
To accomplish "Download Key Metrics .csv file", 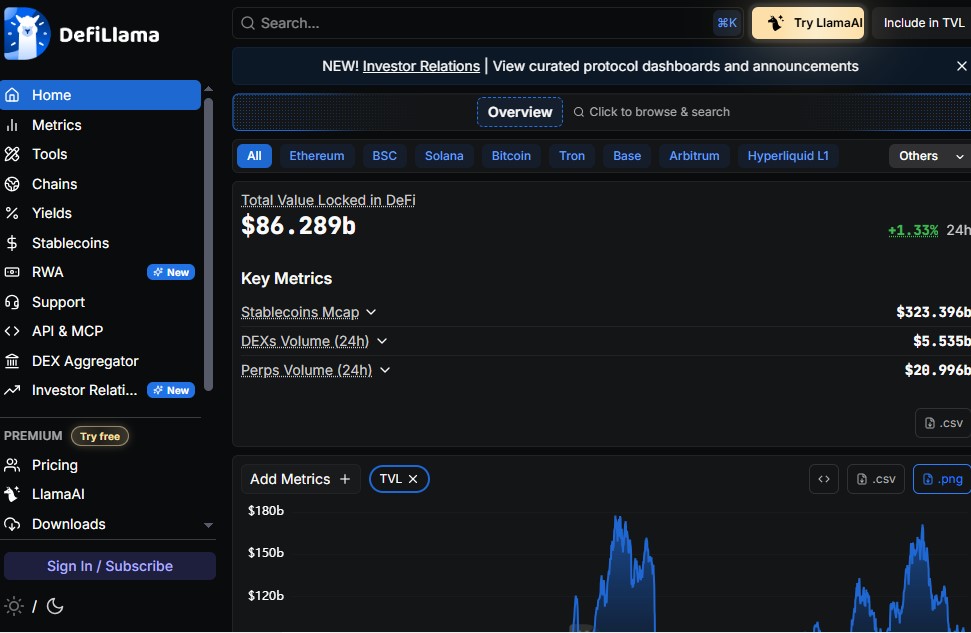I will coord(943,423).
